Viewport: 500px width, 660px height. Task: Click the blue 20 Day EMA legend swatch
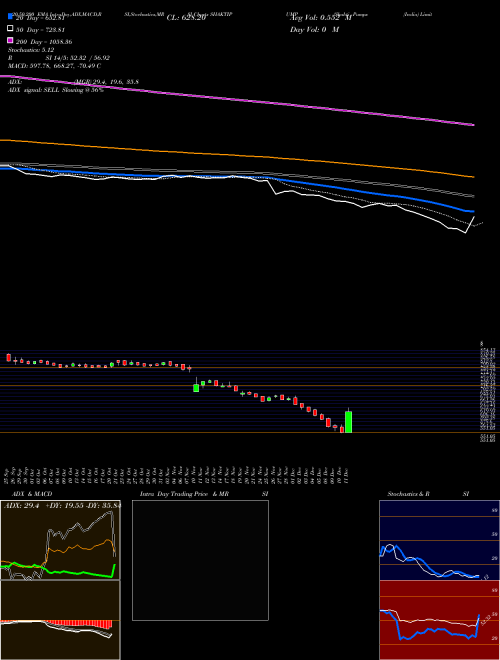click(x=10, y=16)
